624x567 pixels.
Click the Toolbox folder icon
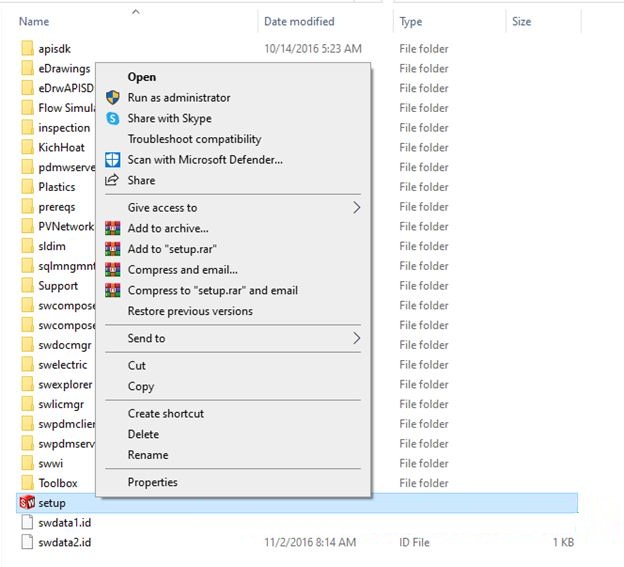(27, 483)
